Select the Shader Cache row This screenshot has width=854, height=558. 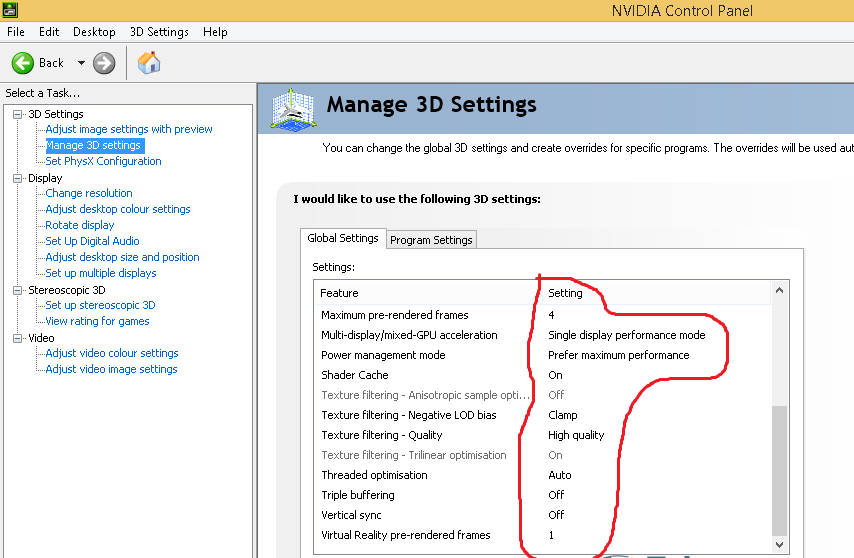542,375
